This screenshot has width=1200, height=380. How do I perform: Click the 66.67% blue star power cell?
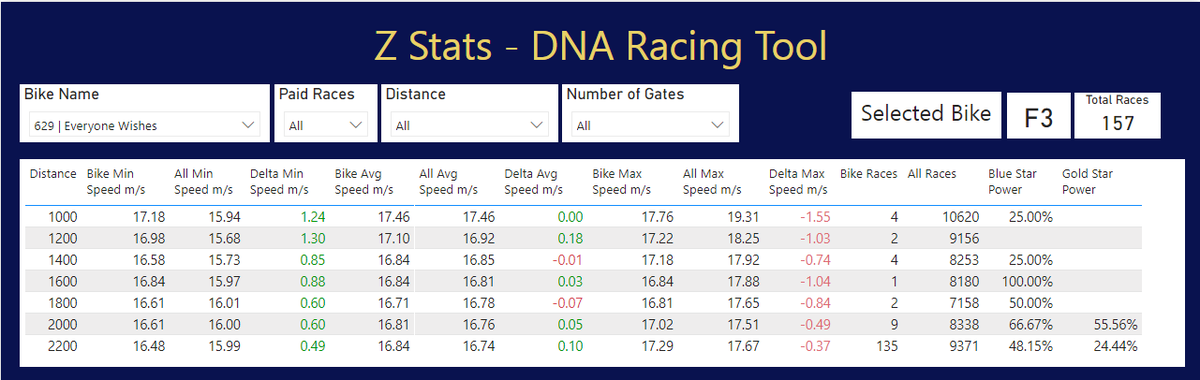[1032, 324]
